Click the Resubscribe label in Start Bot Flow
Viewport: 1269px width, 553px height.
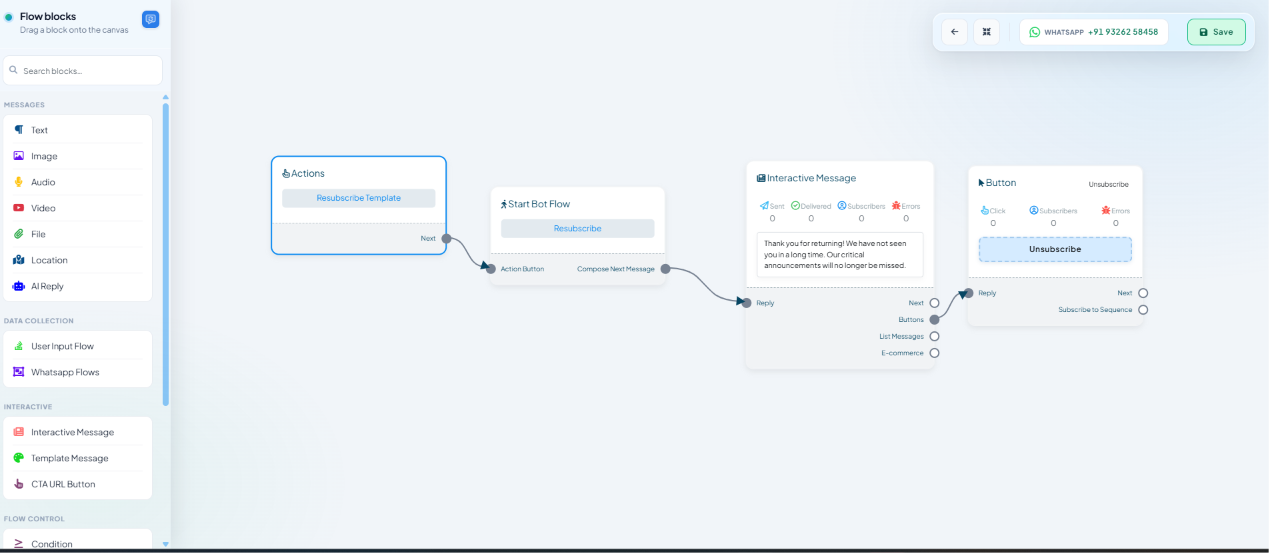coord(578,228)
